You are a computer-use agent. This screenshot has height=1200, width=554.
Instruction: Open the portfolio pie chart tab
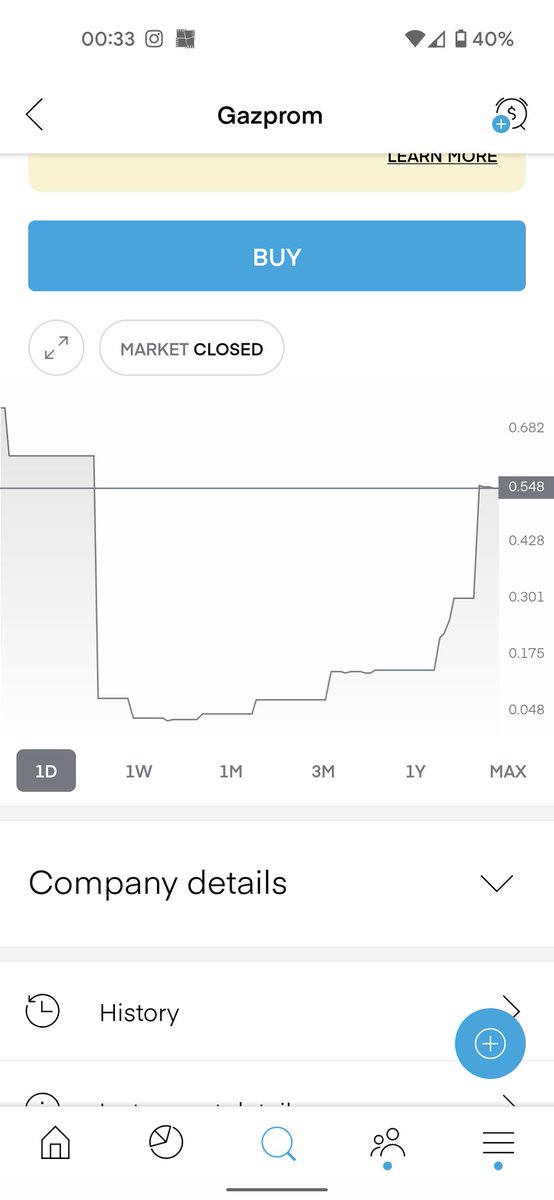pyautogui.click(x=166, y=1143)
